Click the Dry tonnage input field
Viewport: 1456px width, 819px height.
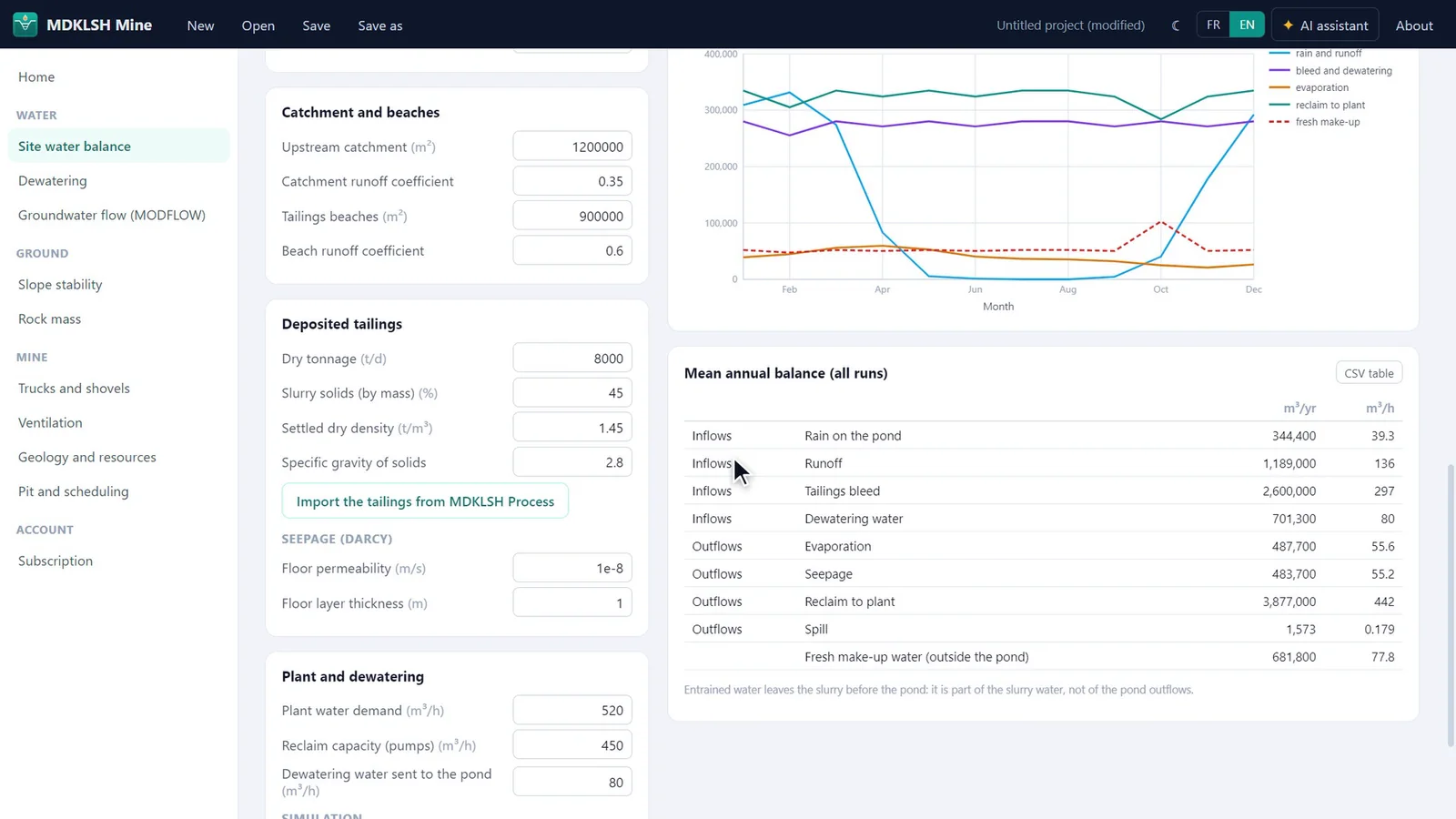(x=572, y=359)
